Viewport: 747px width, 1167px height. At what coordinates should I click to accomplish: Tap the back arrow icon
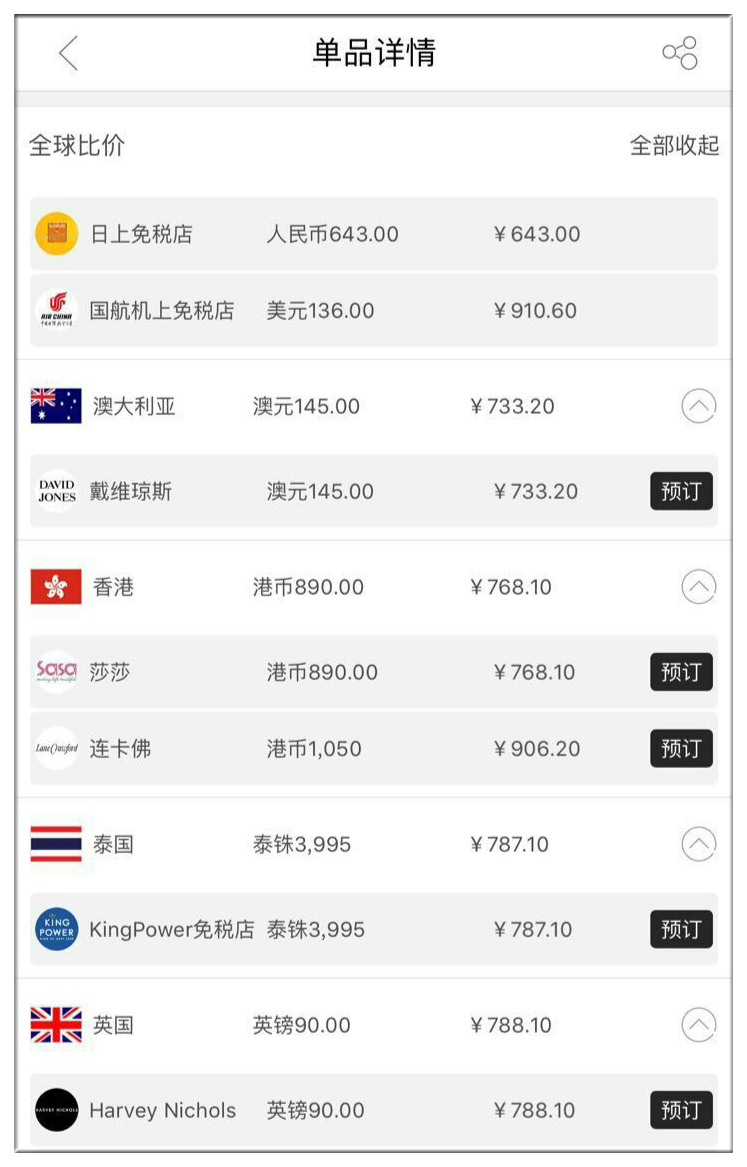pos(68,53)
